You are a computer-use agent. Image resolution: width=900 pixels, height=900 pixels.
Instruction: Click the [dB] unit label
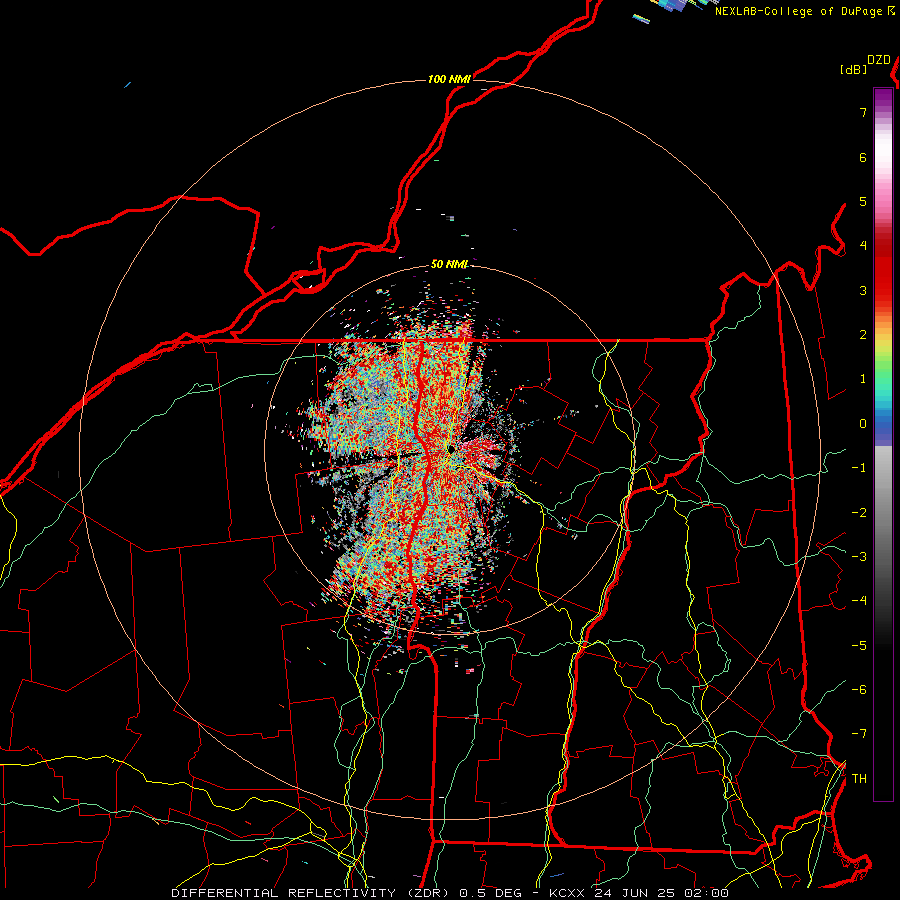point(854,69)
